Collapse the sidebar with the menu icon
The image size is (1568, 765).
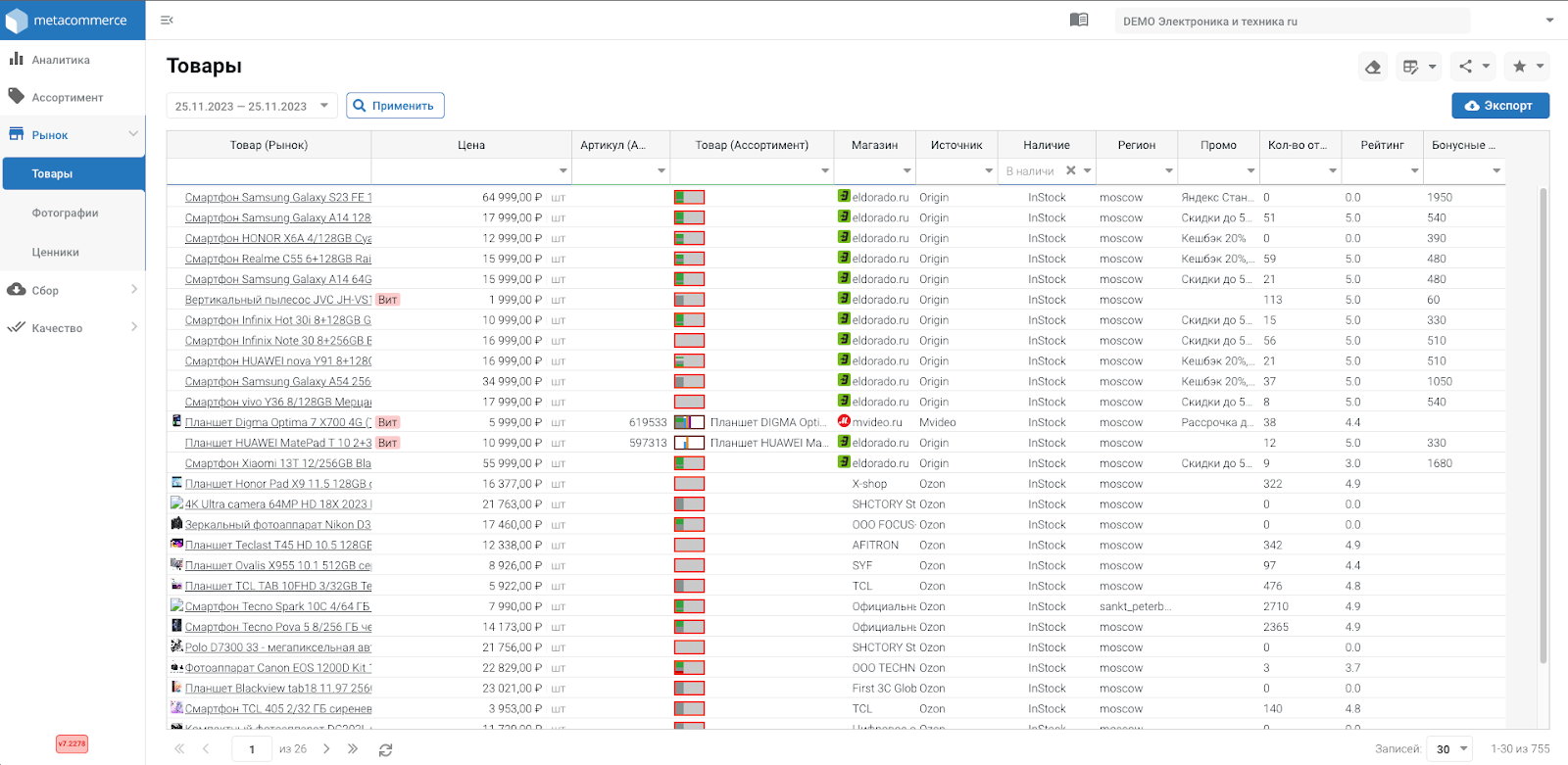pos(167,20)
